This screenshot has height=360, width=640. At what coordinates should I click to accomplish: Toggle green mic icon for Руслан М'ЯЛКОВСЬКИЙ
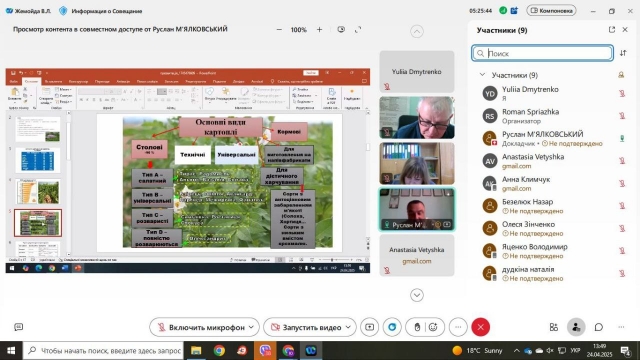coord(622,138)
